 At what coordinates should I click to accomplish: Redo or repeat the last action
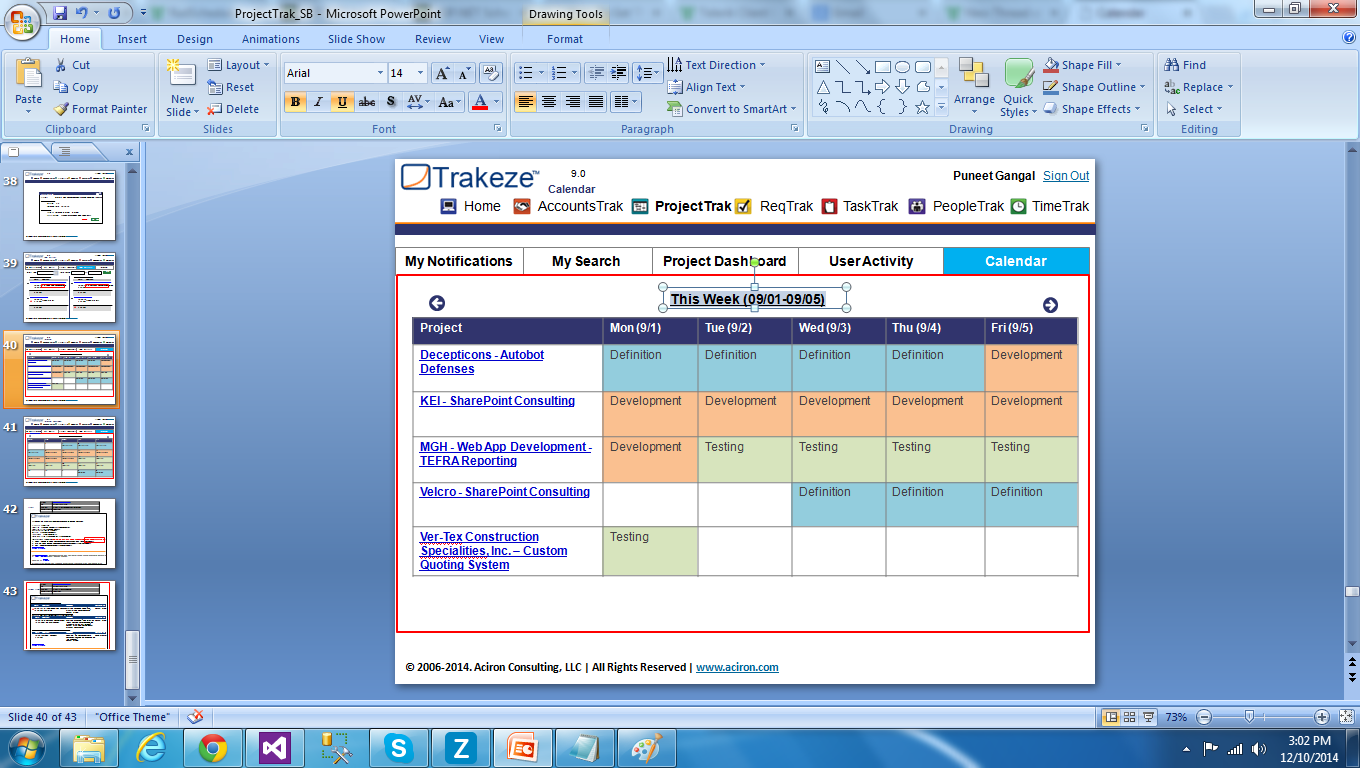114,13
